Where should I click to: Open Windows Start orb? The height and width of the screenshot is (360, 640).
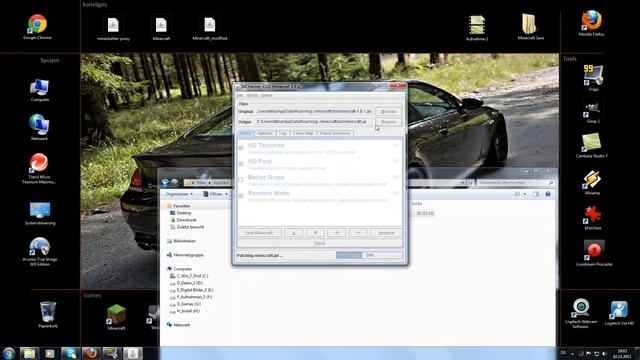[x=9, y=353]
